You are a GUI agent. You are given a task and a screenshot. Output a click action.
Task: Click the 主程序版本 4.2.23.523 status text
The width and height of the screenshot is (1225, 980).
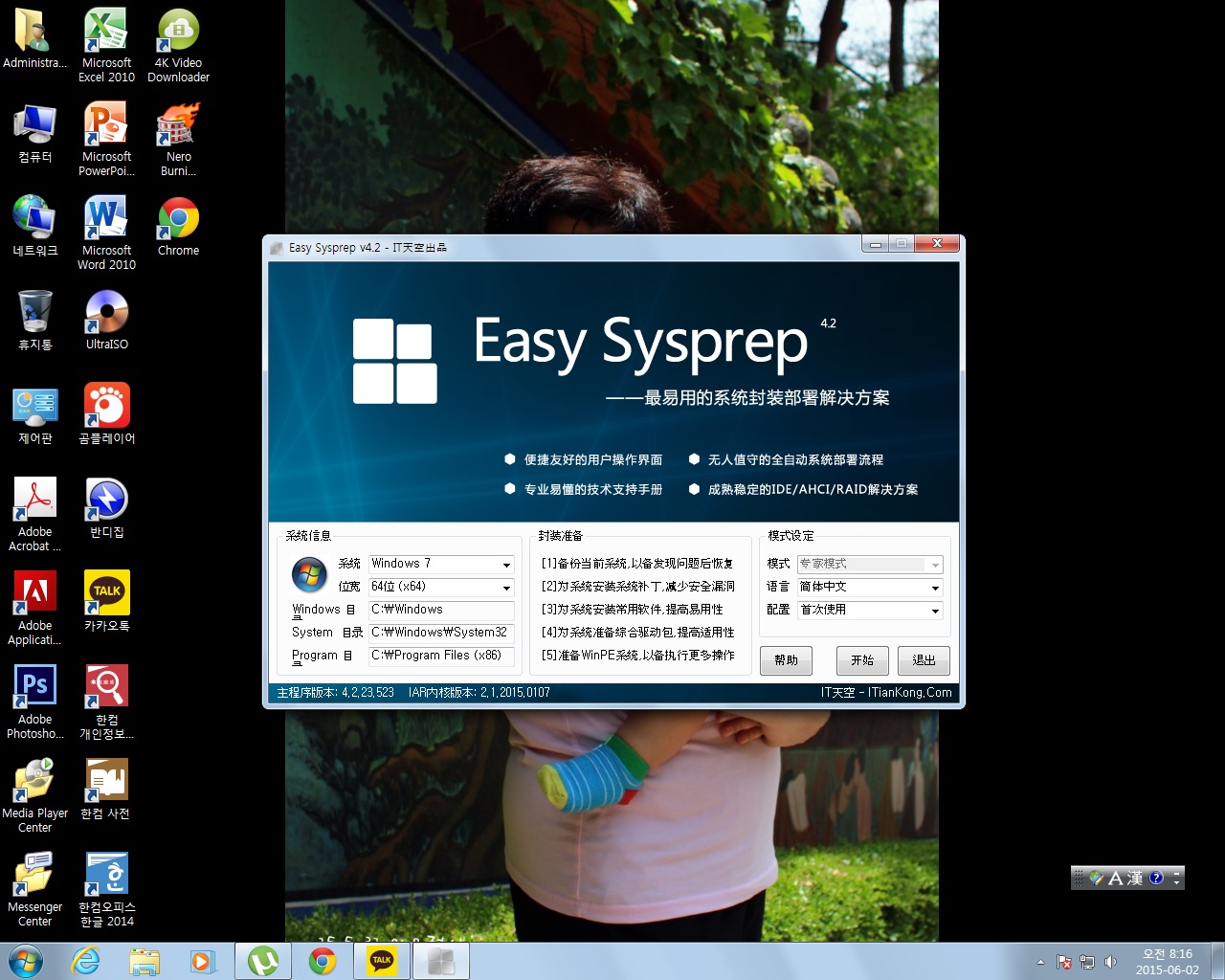(x=335, y=693)
